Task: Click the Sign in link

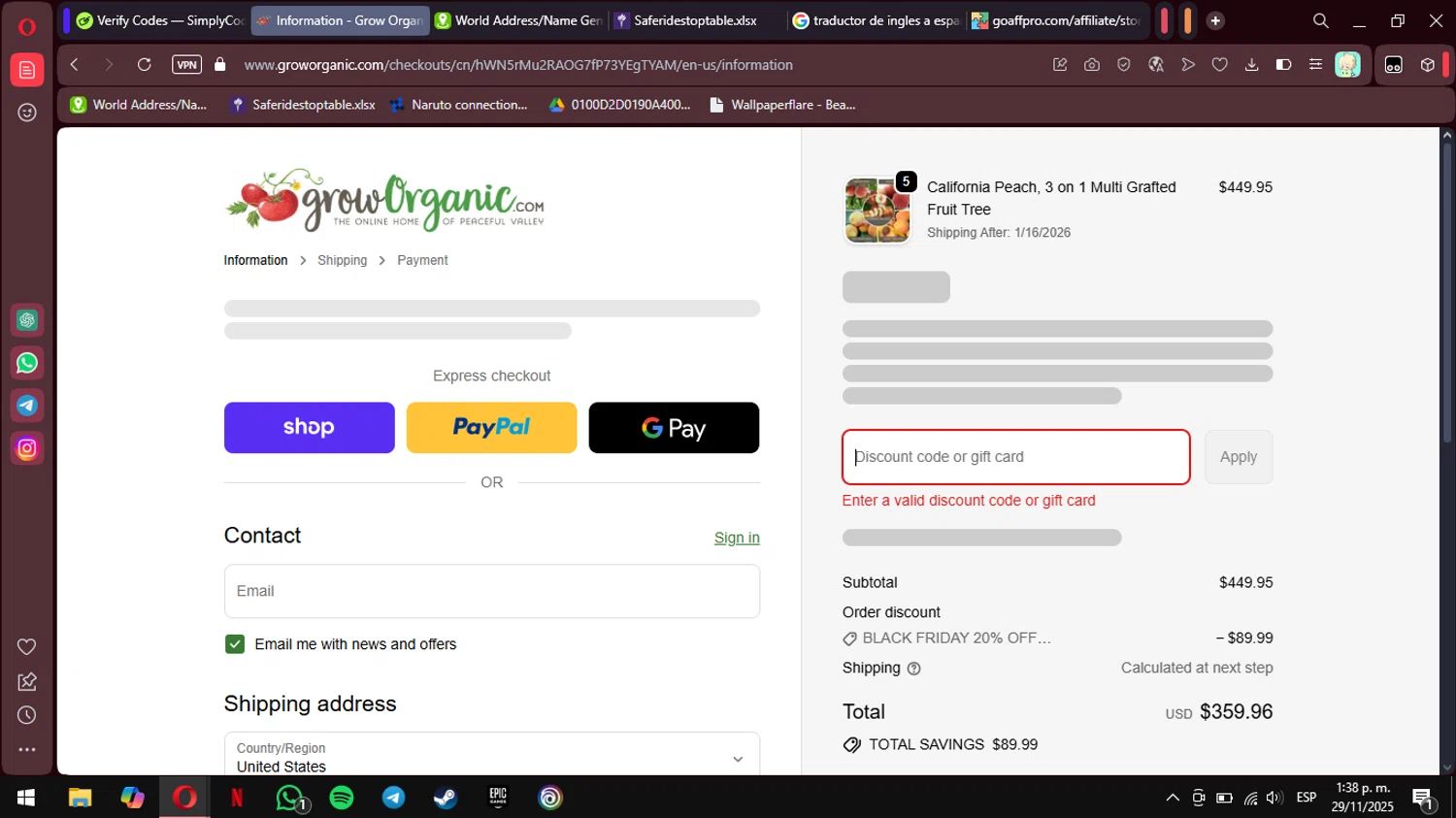Action: [x=737, y=538]
